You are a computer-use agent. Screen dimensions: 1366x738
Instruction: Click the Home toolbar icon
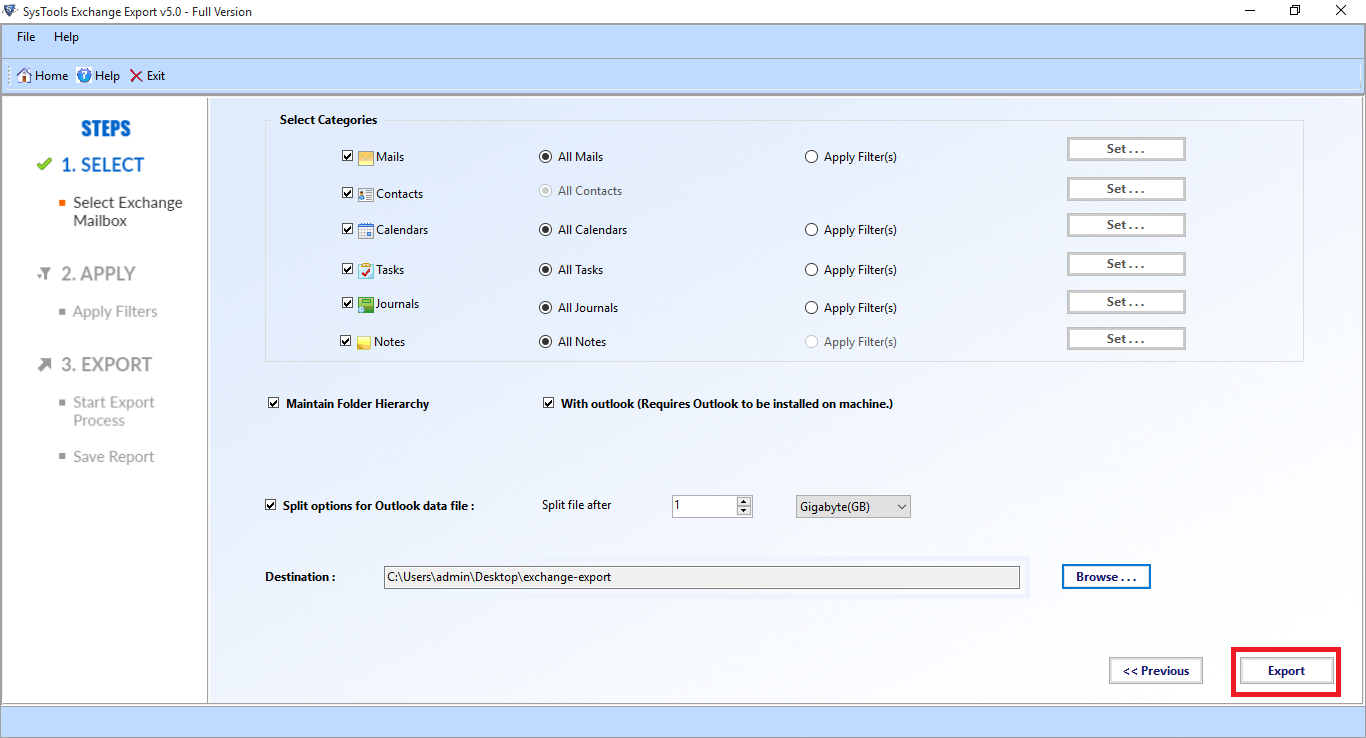24,76
